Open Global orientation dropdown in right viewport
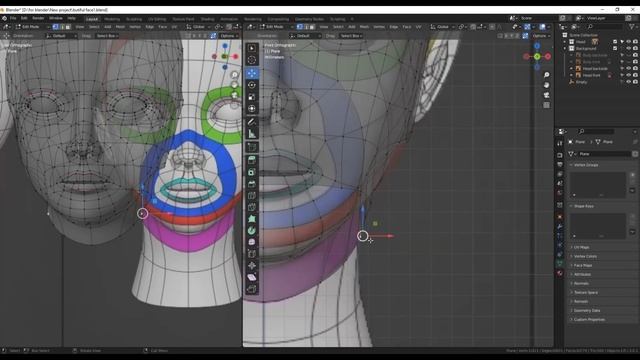640x360 pixels. 442,27
